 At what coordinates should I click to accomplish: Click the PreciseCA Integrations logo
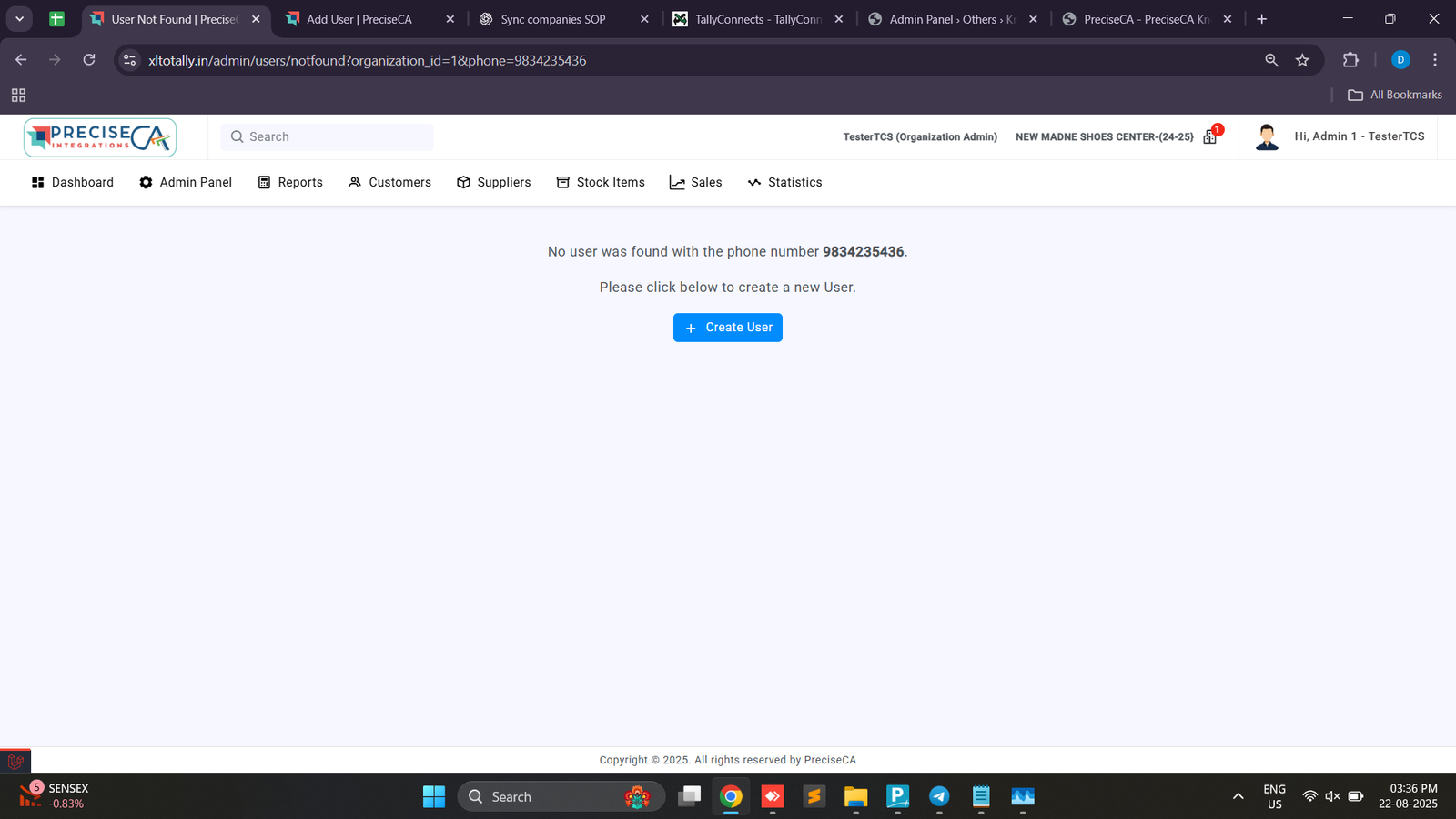click(100, 137)
